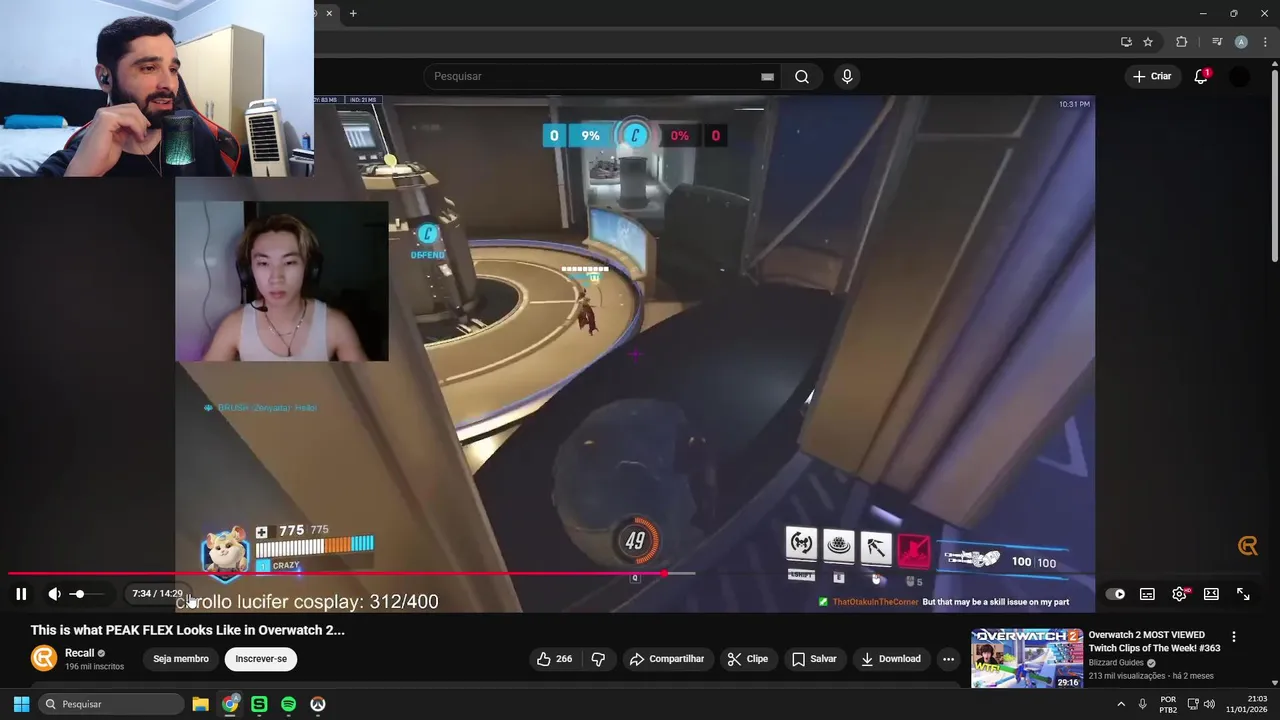Close the current browser tab
1280x720 pixels.
coord(329,13)
